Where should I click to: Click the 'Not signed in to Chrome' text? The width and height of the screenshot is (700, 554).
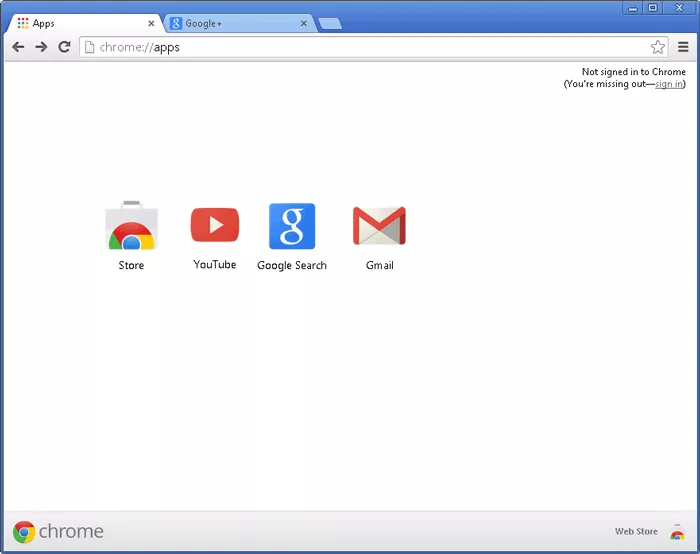[x=633, y=72]
